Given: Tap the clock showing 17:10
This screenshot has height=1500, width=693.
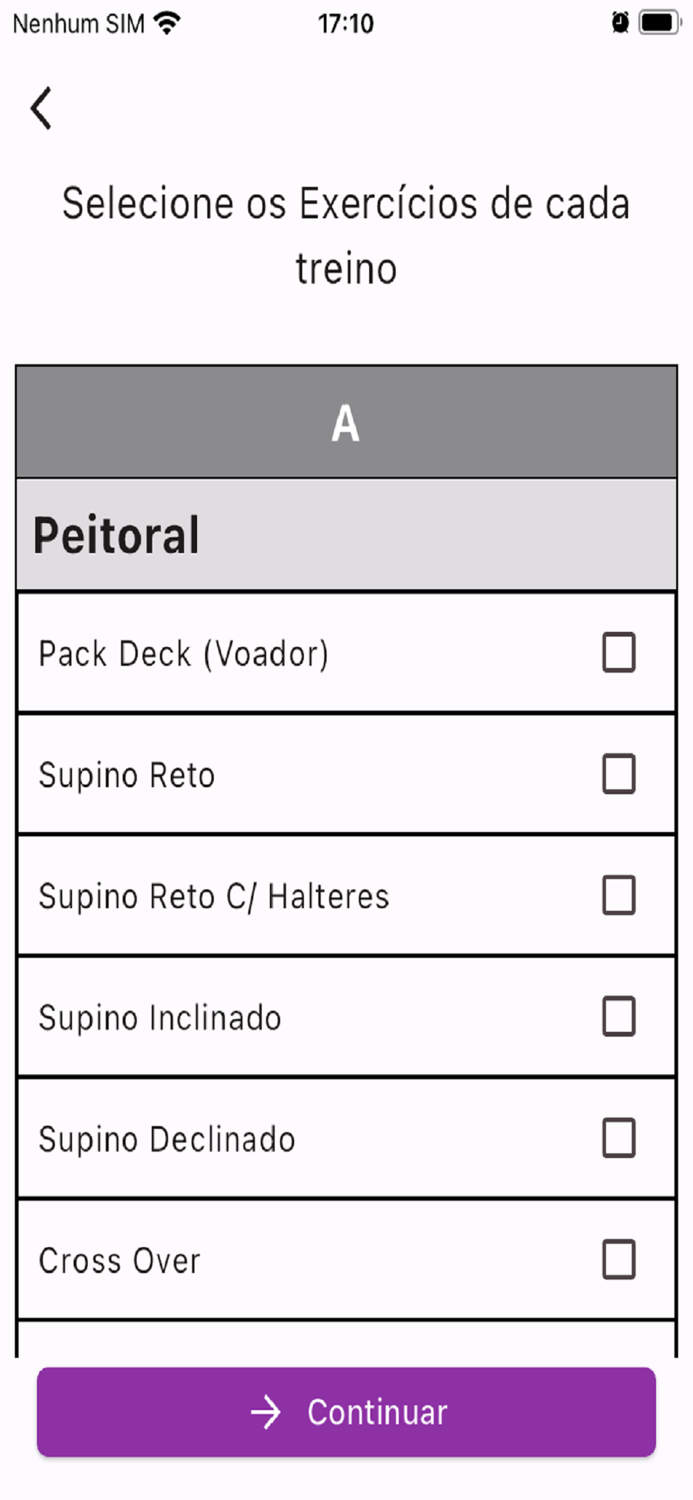Looking at the screenshot, I should [x=346, y=22].
